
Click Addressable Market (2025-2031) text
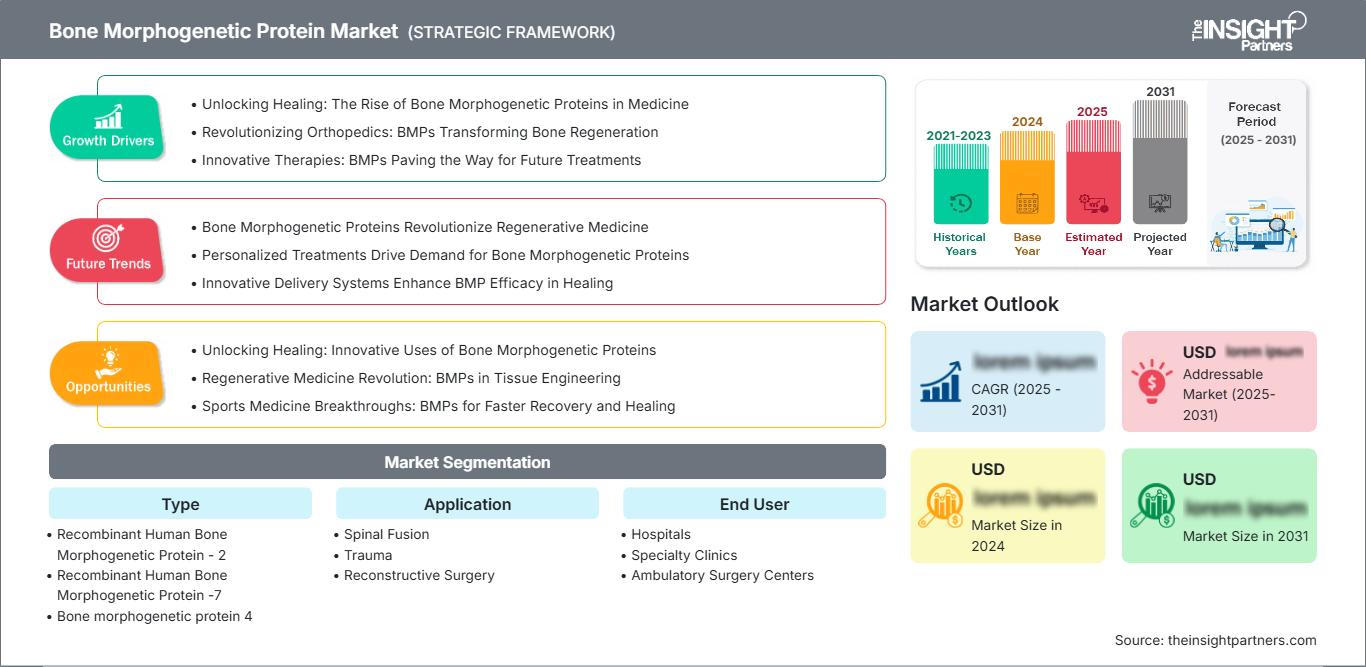click(x=1229, y=394)
